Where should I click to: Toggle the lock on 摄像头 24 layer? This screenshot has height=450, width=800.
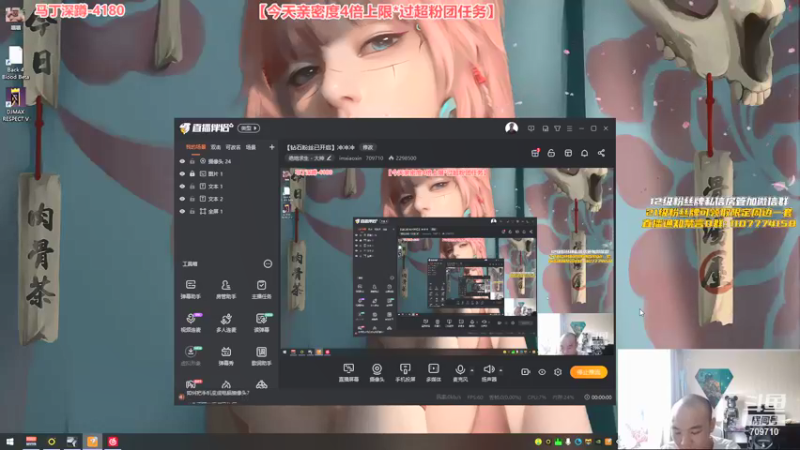(192, 161)
